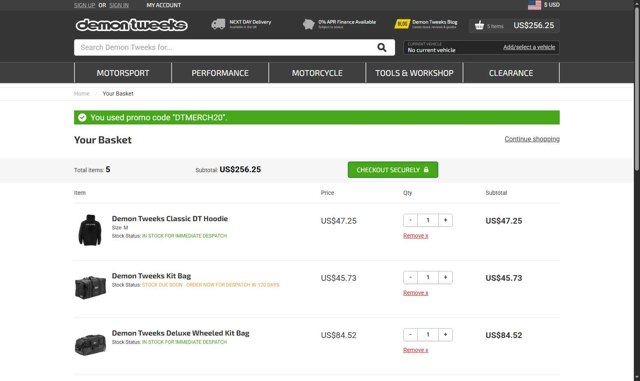Open the basket icon in header
This screenshot has height=381, width=640.
click(x=479, y=25)
